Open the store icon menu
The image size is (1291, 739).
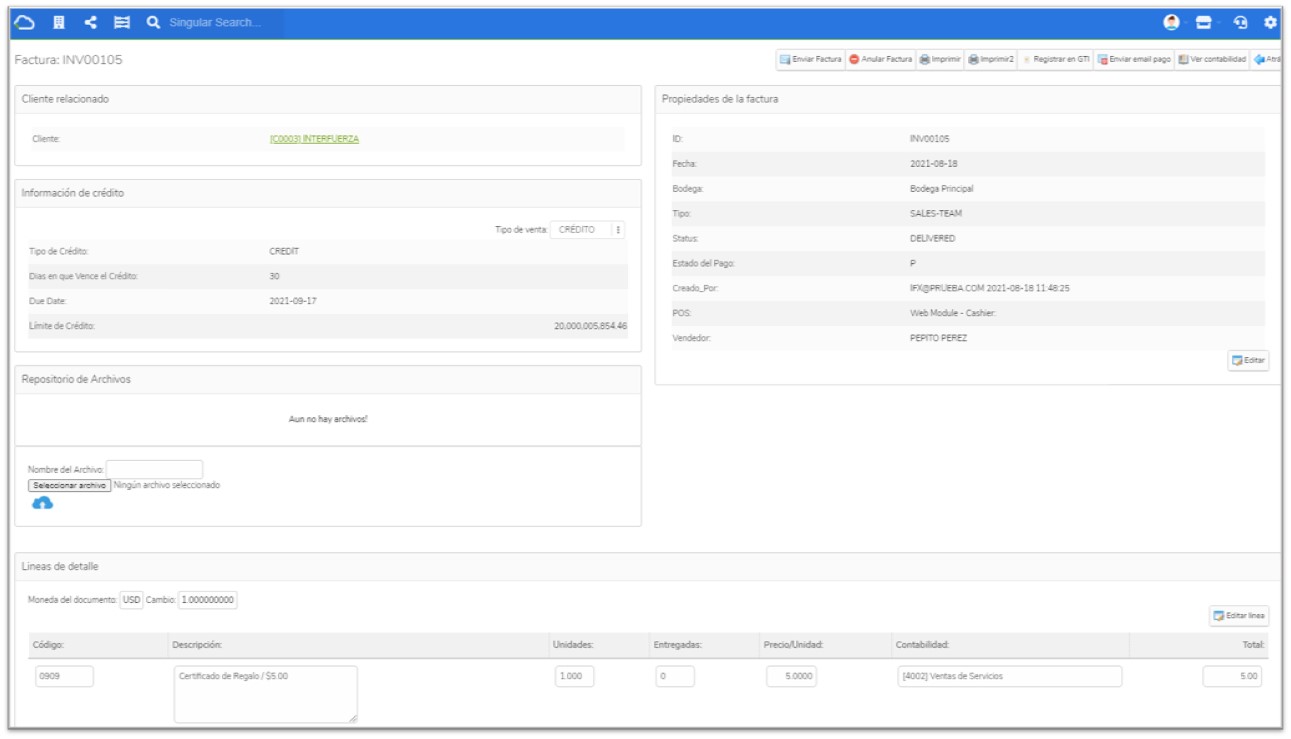pyautogui.click(x=1202, y=22)
